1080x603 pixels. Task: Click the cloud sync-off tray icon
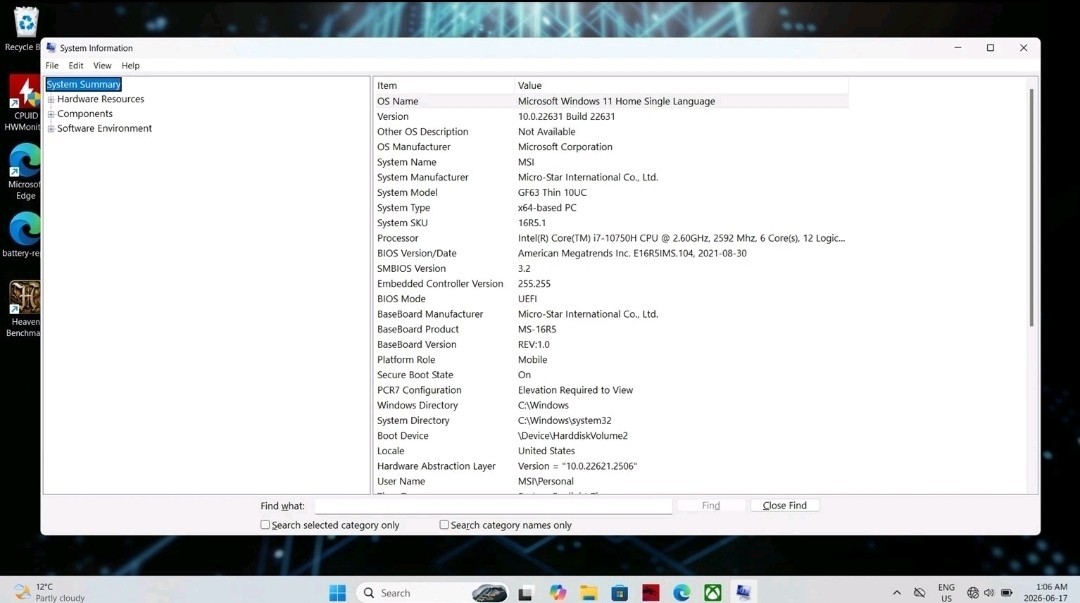click(x=919, y=592)
